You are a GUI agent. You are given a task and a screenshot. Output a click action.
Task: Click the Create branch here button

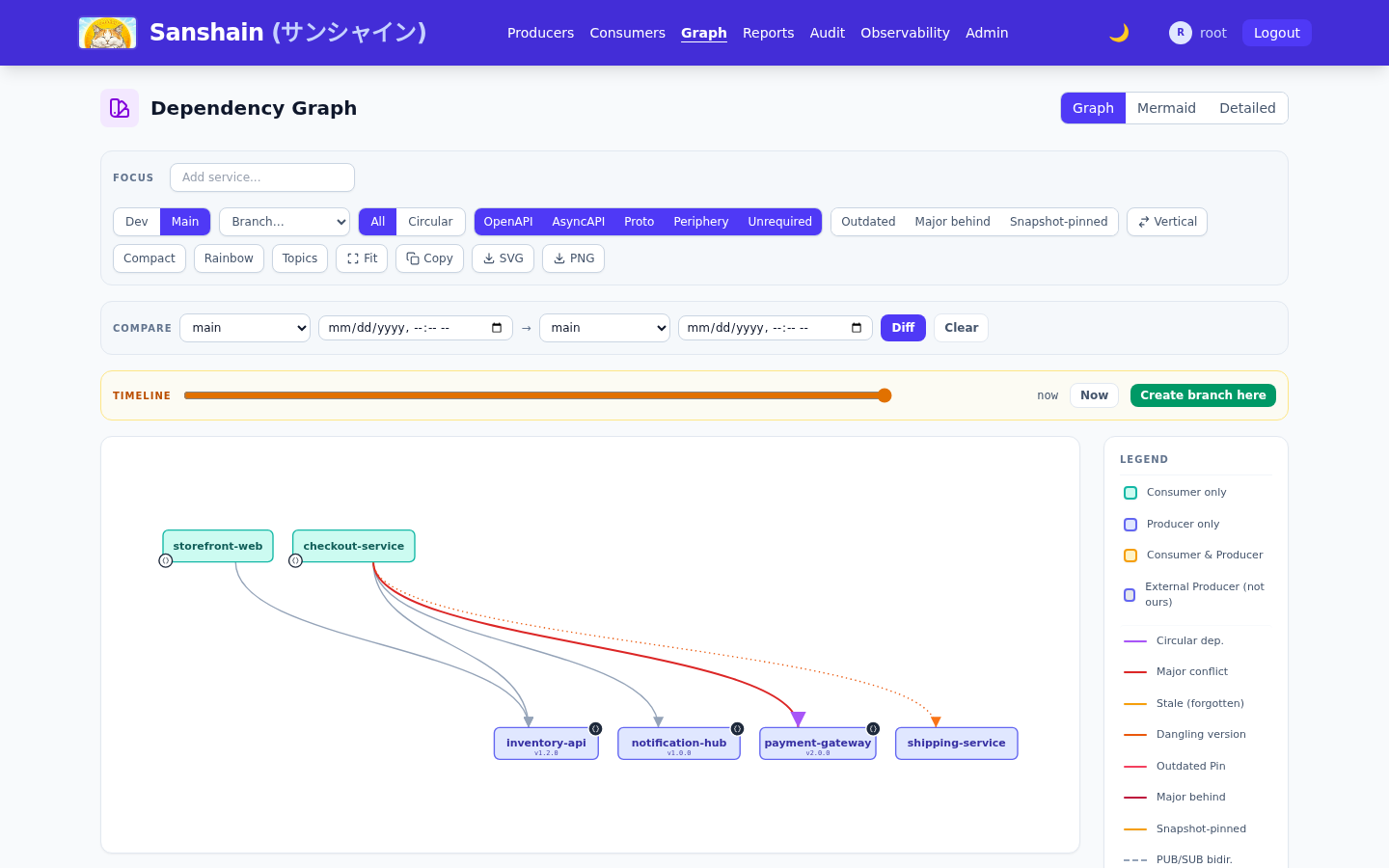click(1203, 395)
